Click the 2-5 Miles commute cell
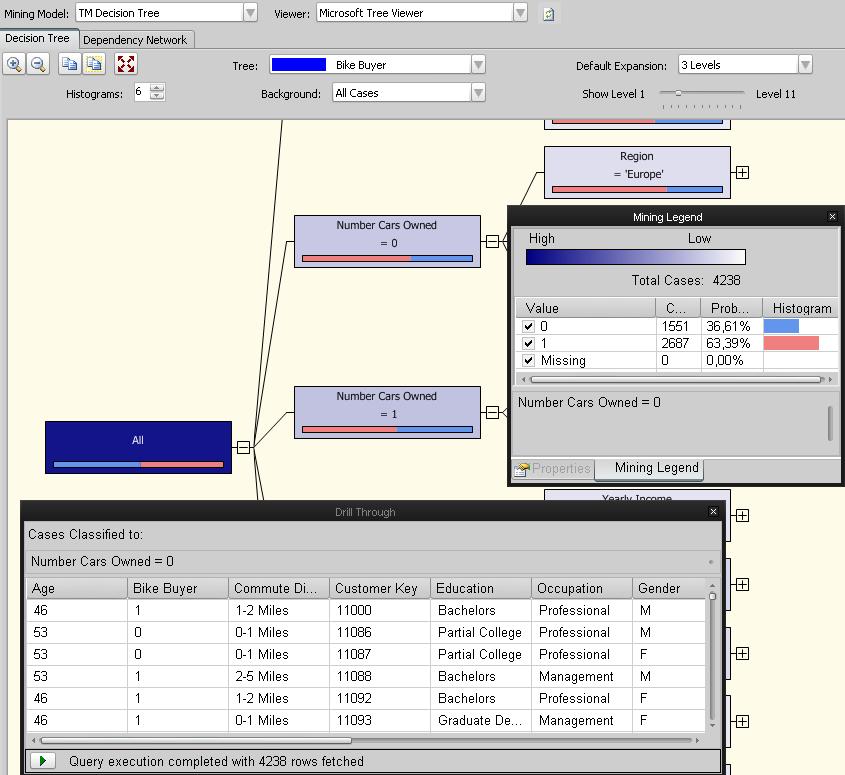The image size is (845, 775). (279, 676)
